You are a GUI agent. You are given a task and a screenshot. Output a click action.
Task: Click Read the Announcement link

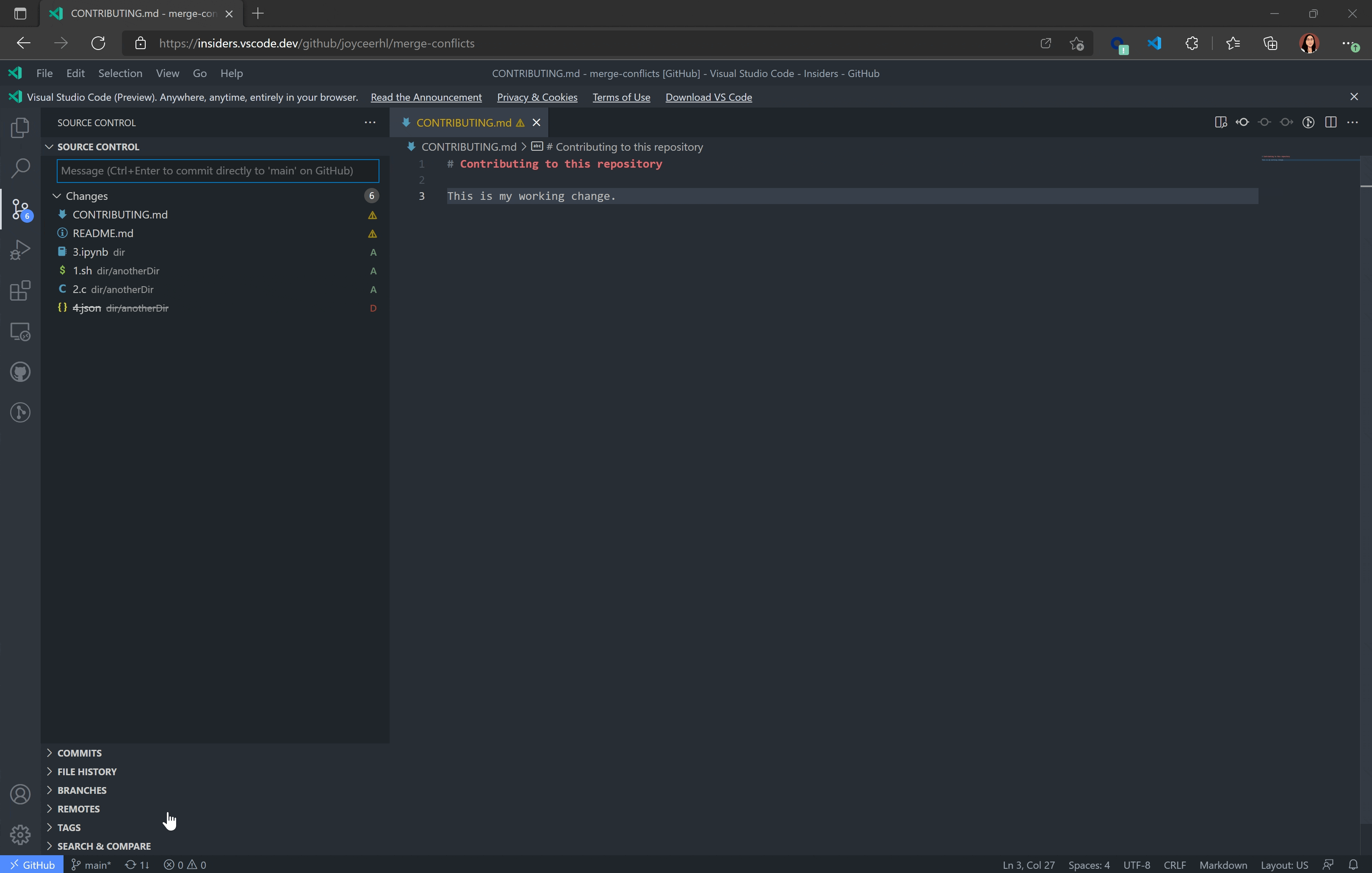pyautogui.click(x=426, y=97)
